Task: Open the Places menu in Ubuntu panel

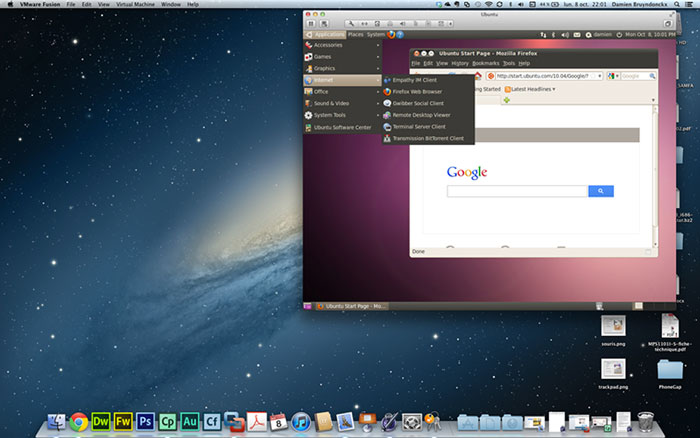Action: (x=355, y=34)
